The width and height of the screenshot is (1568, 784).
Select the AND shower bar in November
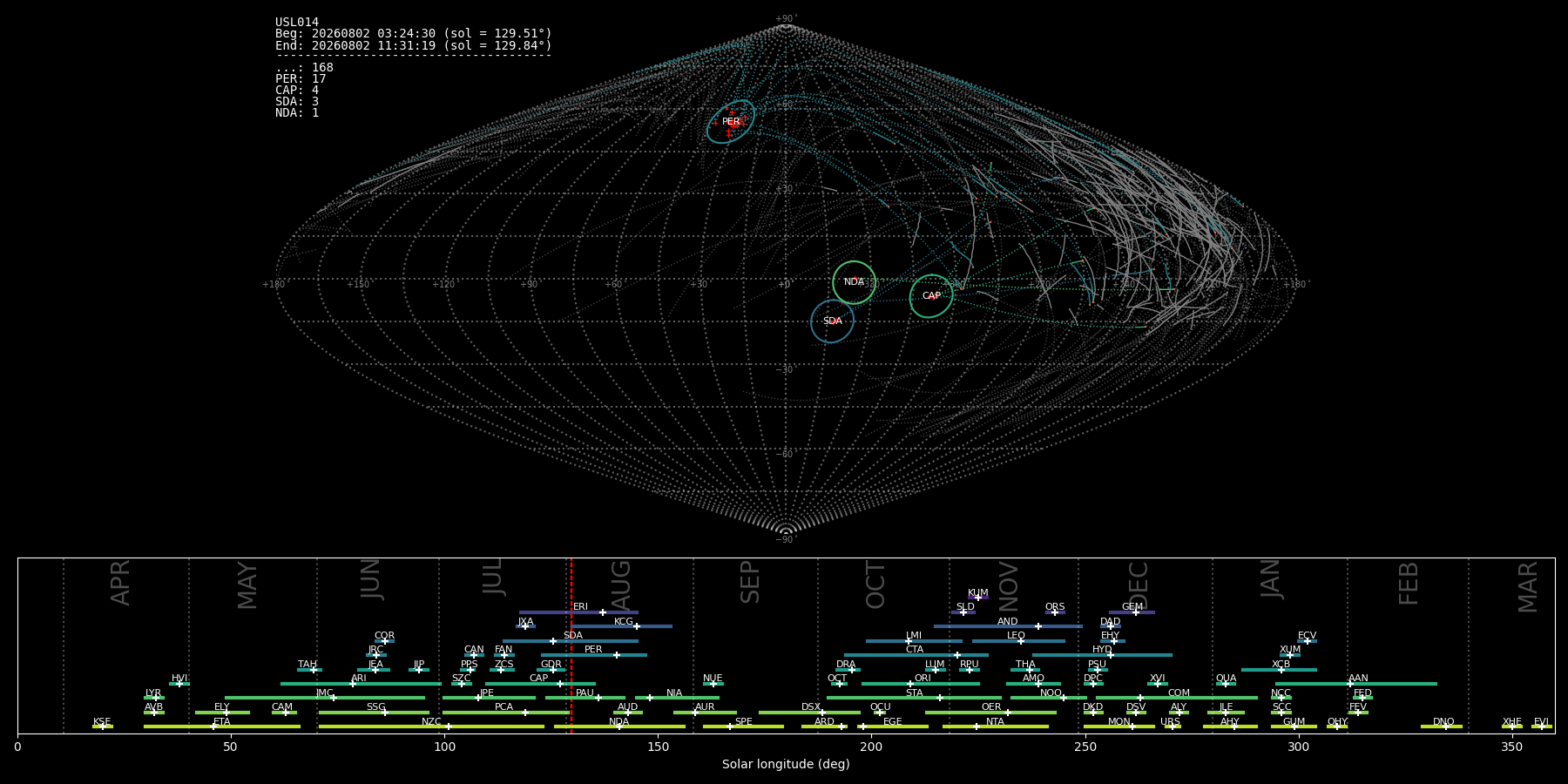click(x=1008, y=626)
